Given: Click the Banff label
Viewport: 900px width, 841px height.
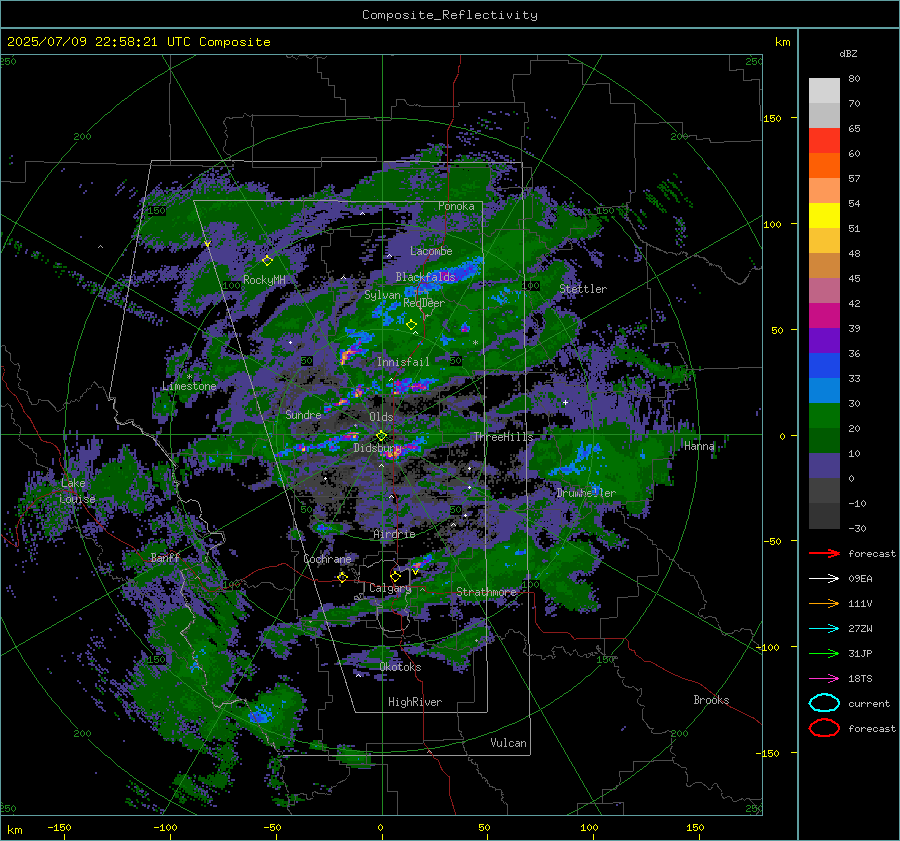Looking at the screenshot, I should click(x=165, y=557).
